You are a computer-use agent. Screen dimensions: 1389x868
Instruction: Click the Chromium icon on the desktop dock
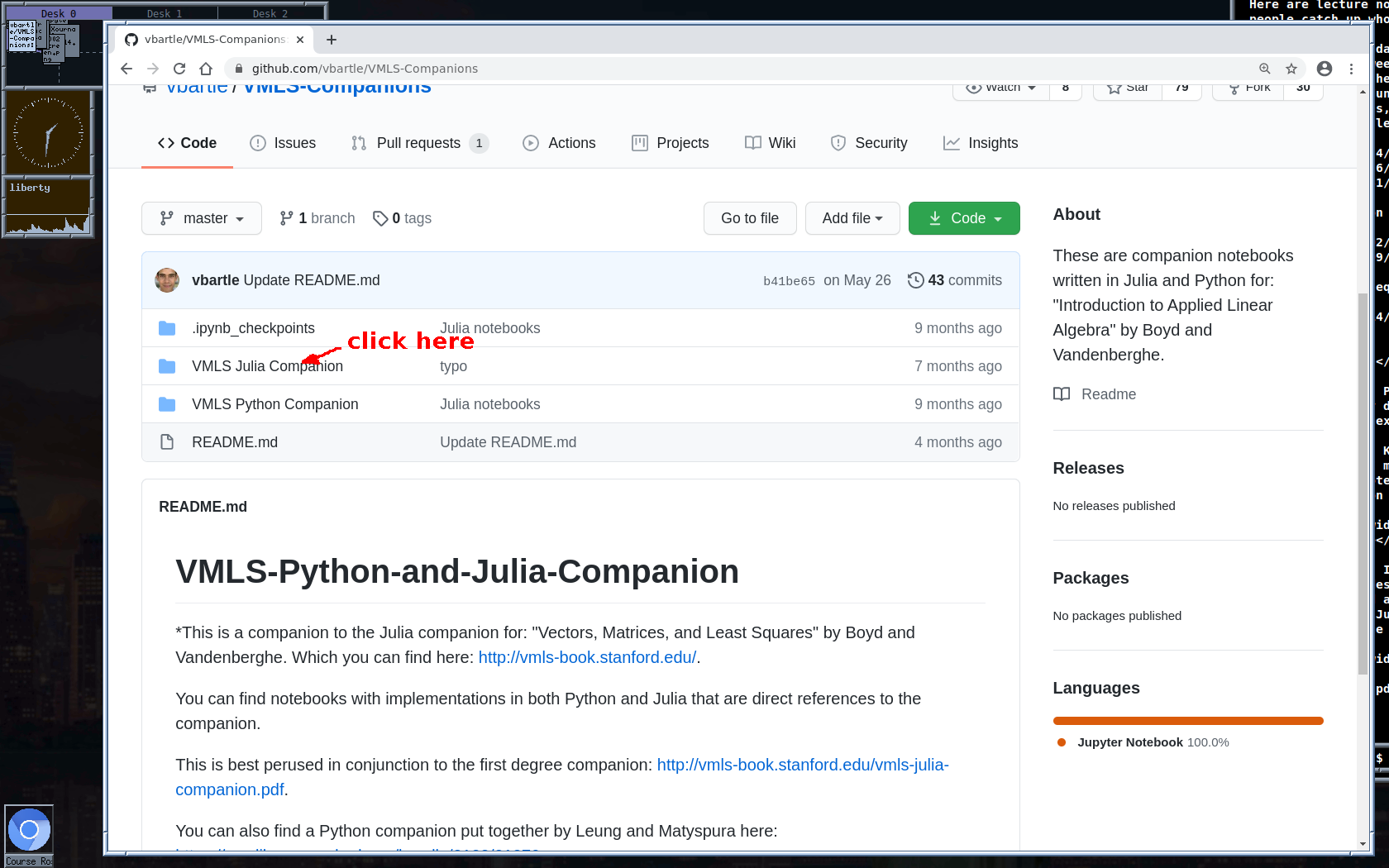pyautogui.click(x=29, y=830)
